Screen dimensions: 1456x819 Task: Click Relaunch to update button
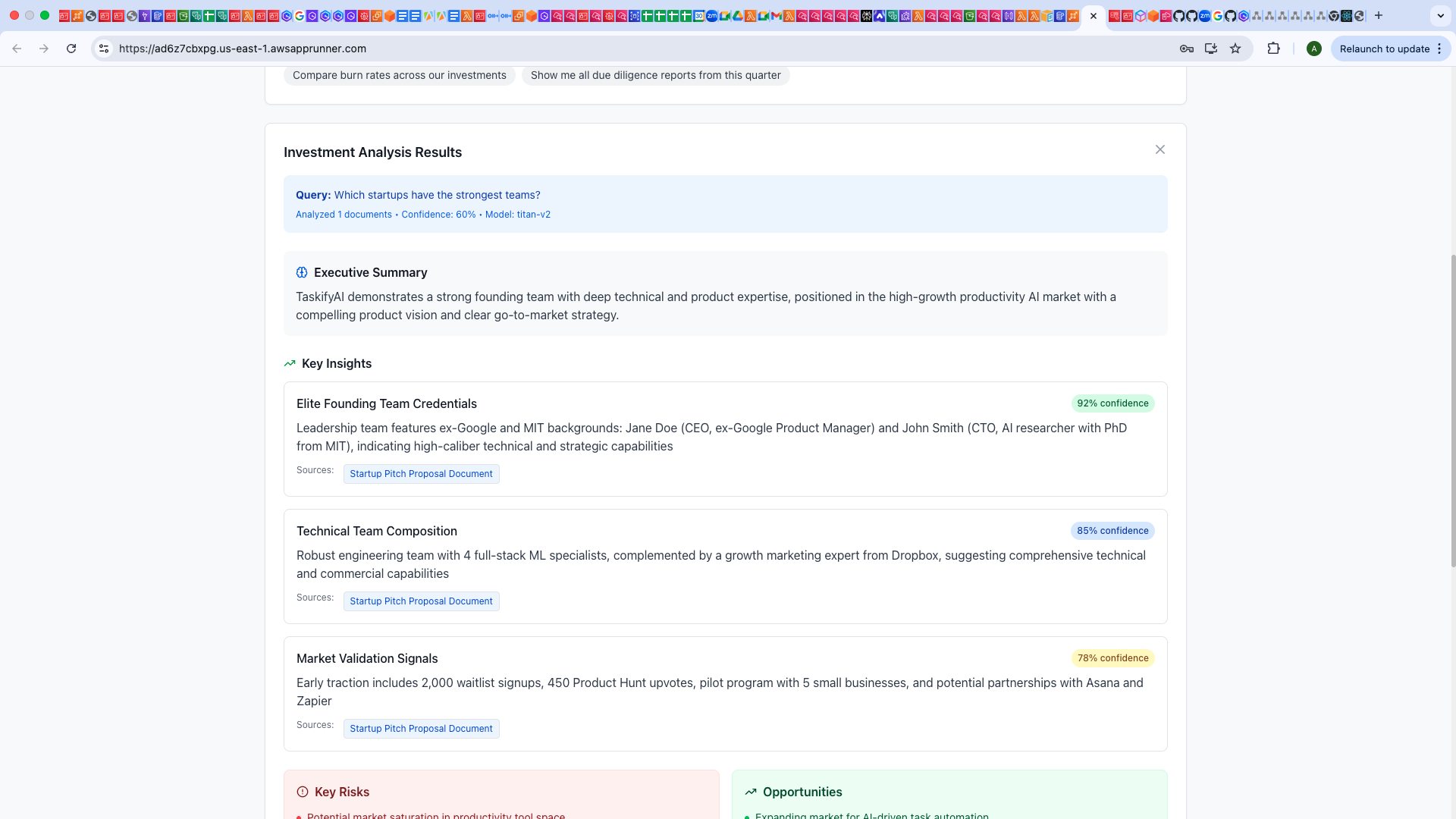pyautogui.click(x=1384, y=49)
